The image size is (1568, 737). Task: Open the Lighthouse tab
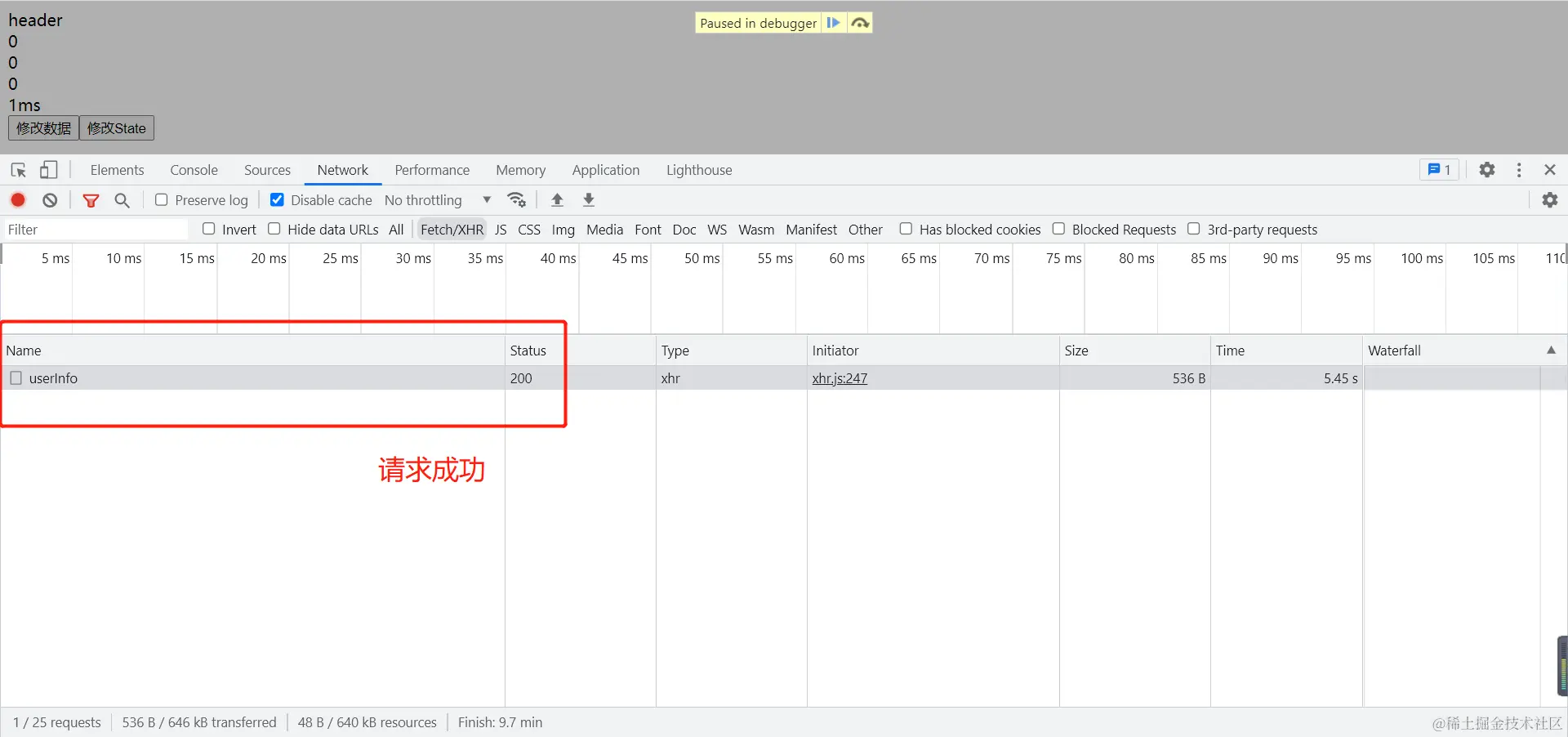click(x=699, y=170)
